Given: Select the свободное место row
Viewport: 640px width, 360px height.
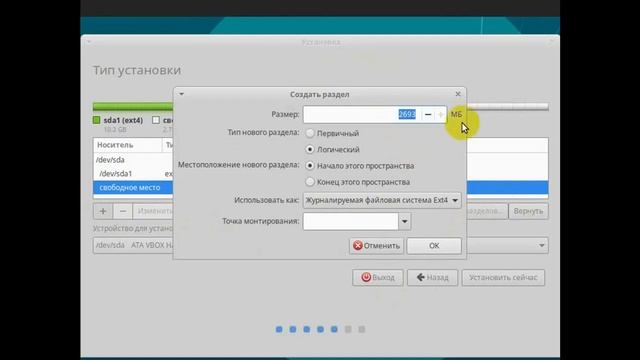Looking at the screenshot, I should point(133,187).
